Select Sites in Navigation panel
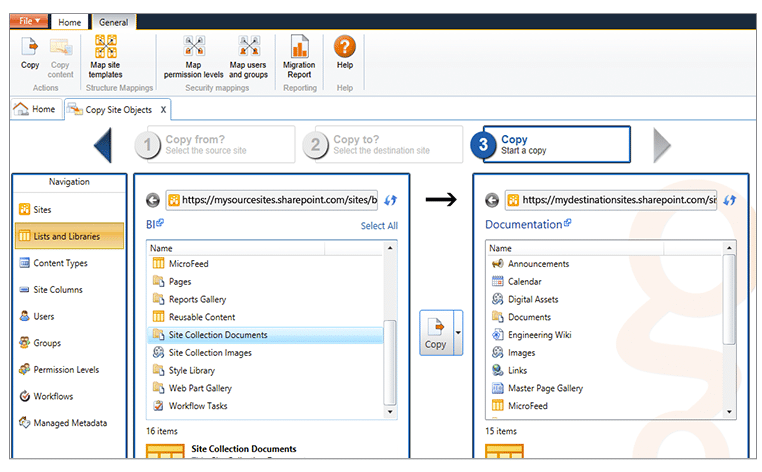This screenshot has width=762, height=472. pos(69,210)
